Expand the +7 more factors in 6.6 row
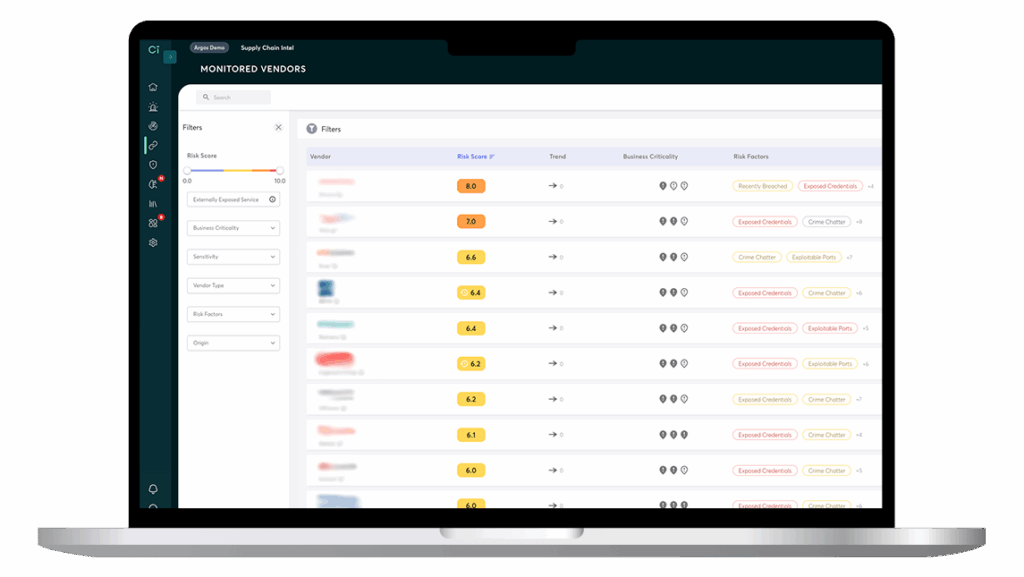 [850, 257]
